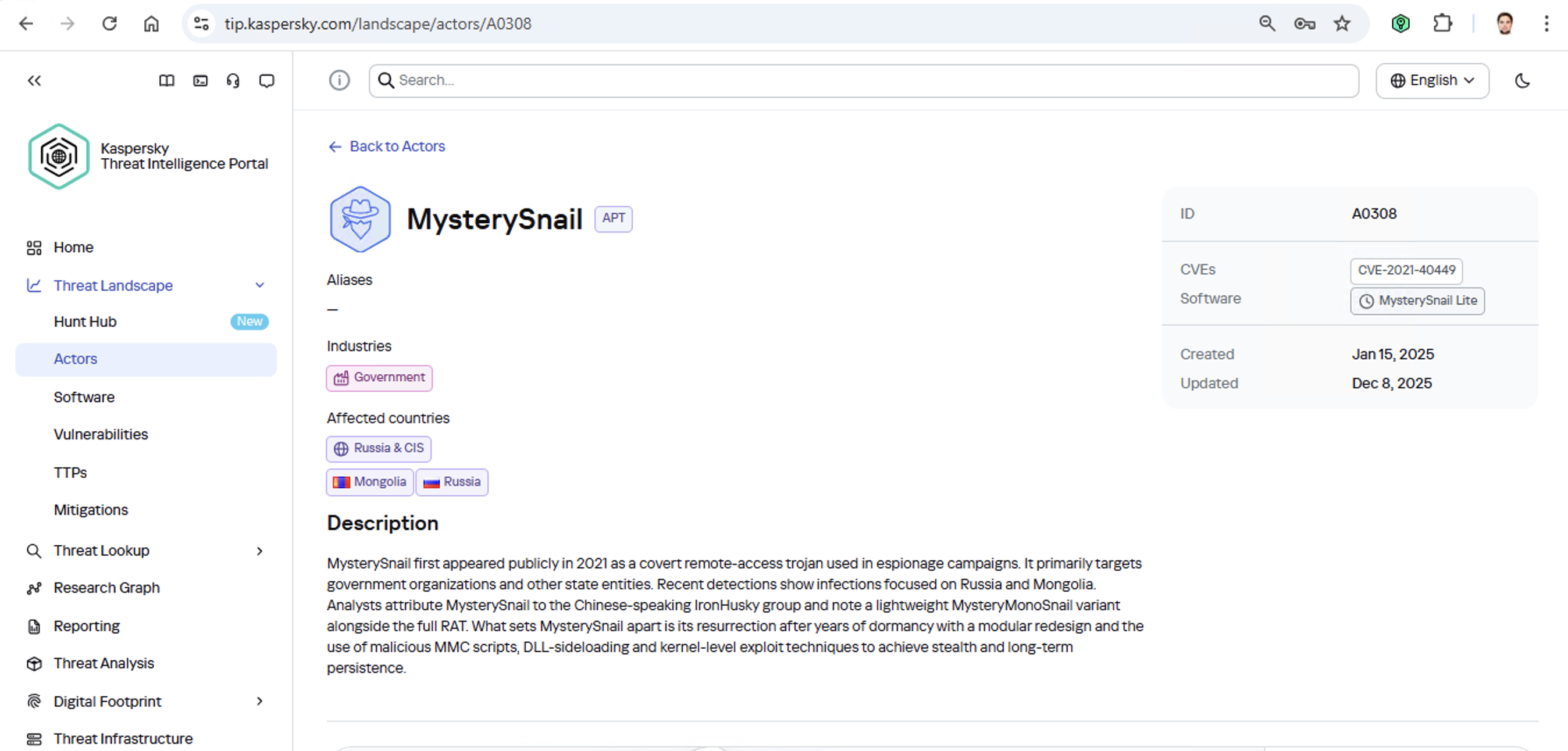
Task: Switch to the Software section
Action: (x=84, y=397)
